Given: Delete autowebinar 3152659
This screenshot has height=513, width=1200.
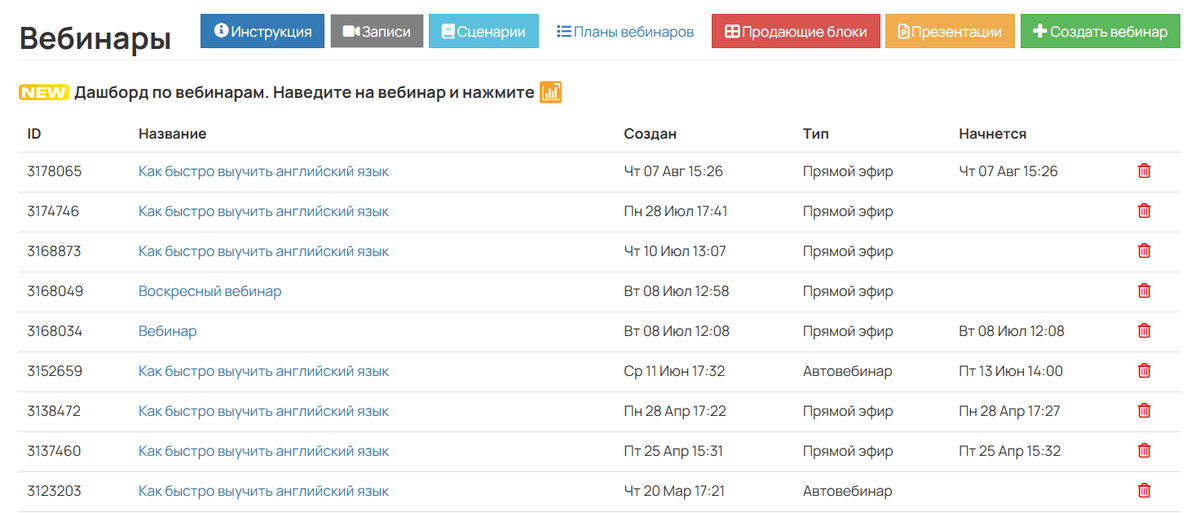Looking at the screenshot, I should (1144, 371).
